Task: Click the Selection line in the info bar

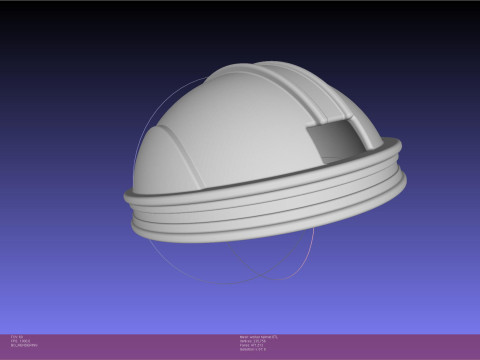Action: (253, 349)
